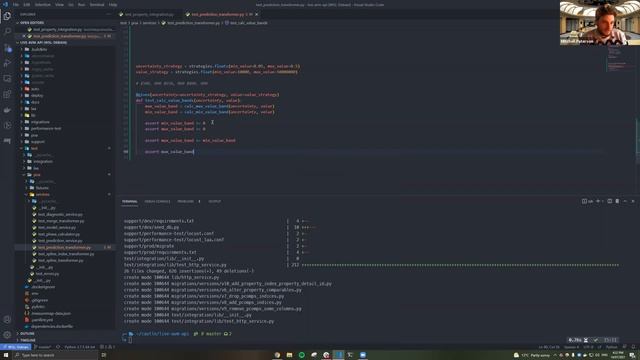Open the Accounts icon in activity bar
Screen dimensions: 640x360
pos(7,320)
